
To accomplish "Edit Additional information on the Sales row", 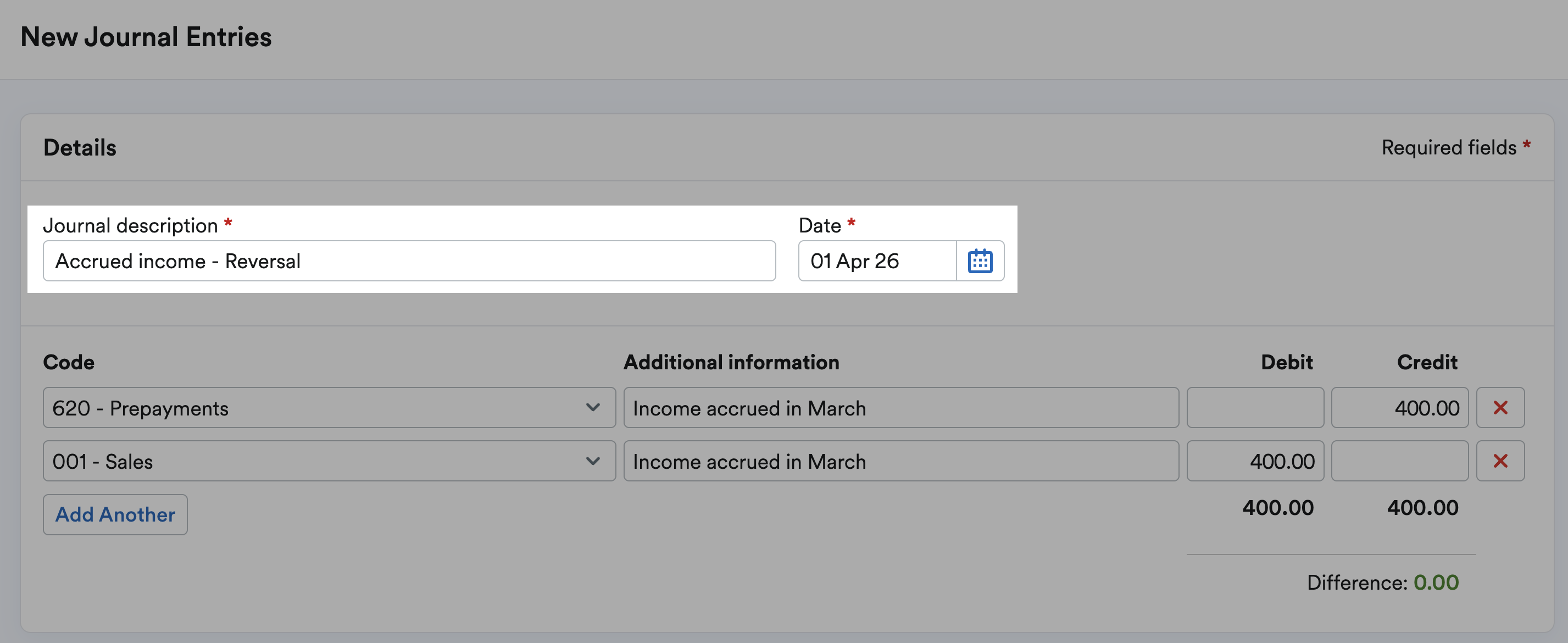I will point(901,461).
